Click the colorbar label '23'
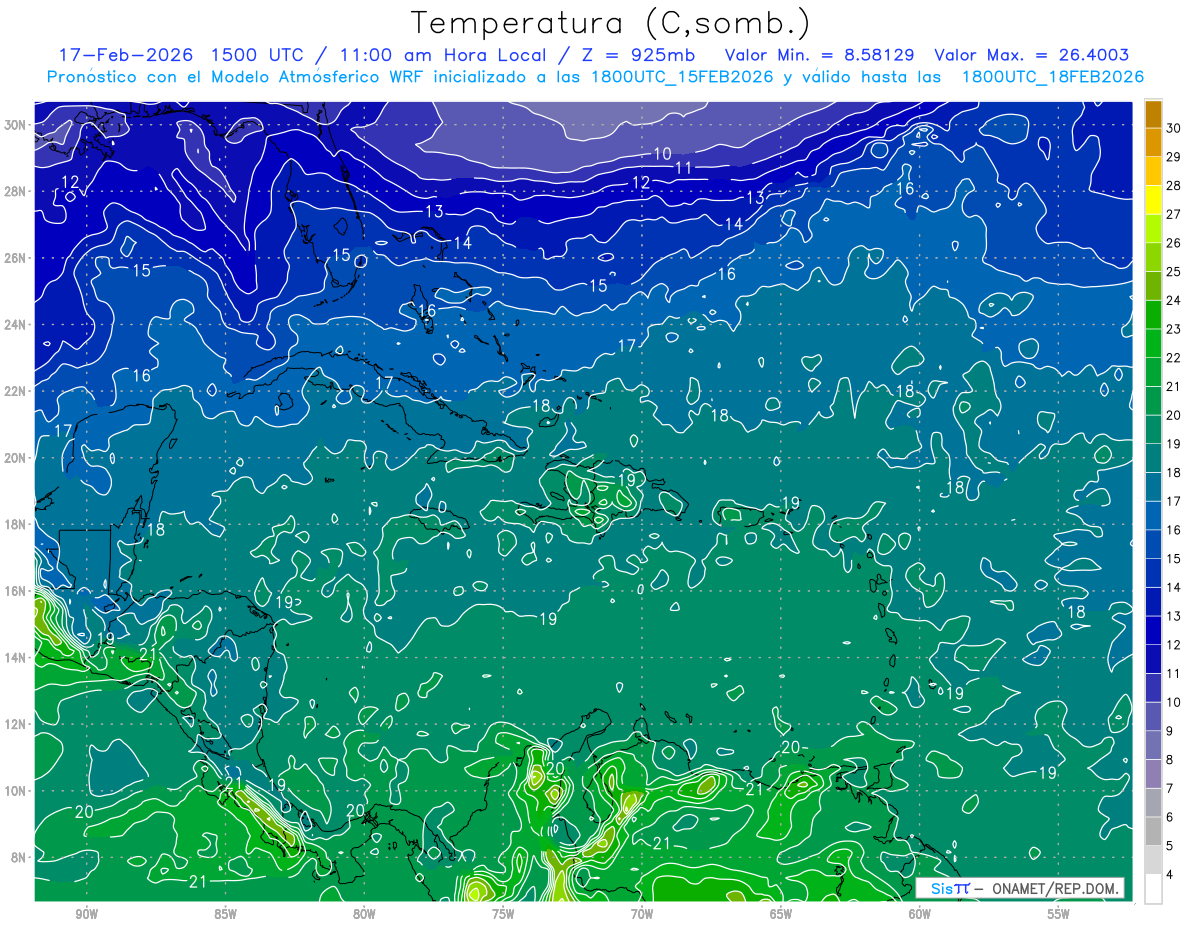The width and height of the screenshot is (1200, 927). click(x=1173, y=329)
